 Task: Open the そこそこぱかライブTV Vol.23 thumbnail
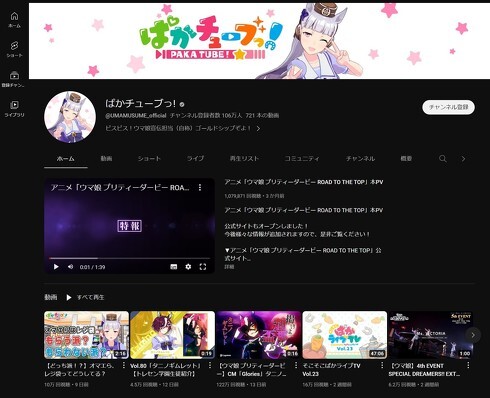[x=345, y=335]
